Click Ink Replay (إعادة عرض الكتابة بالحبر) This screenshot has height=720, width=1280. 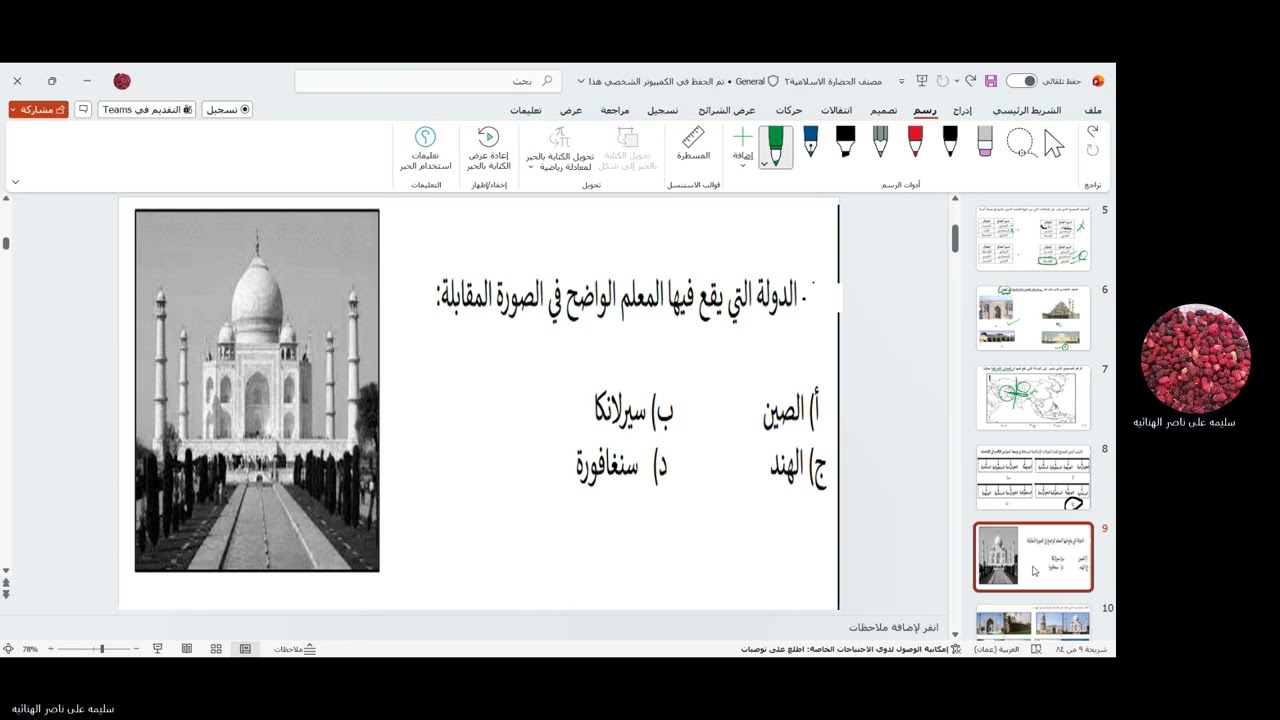tap(488, 148)
